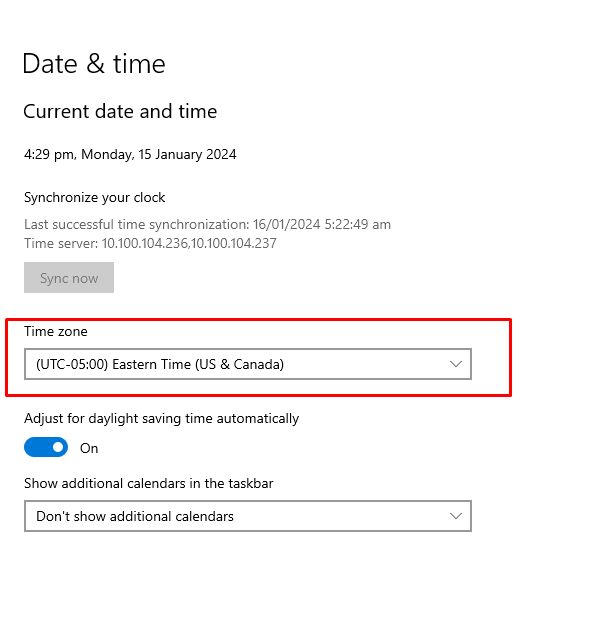The image size is (611, 637).
Task: Click the Don't show additional calendars text
Action: coord(135,517)
